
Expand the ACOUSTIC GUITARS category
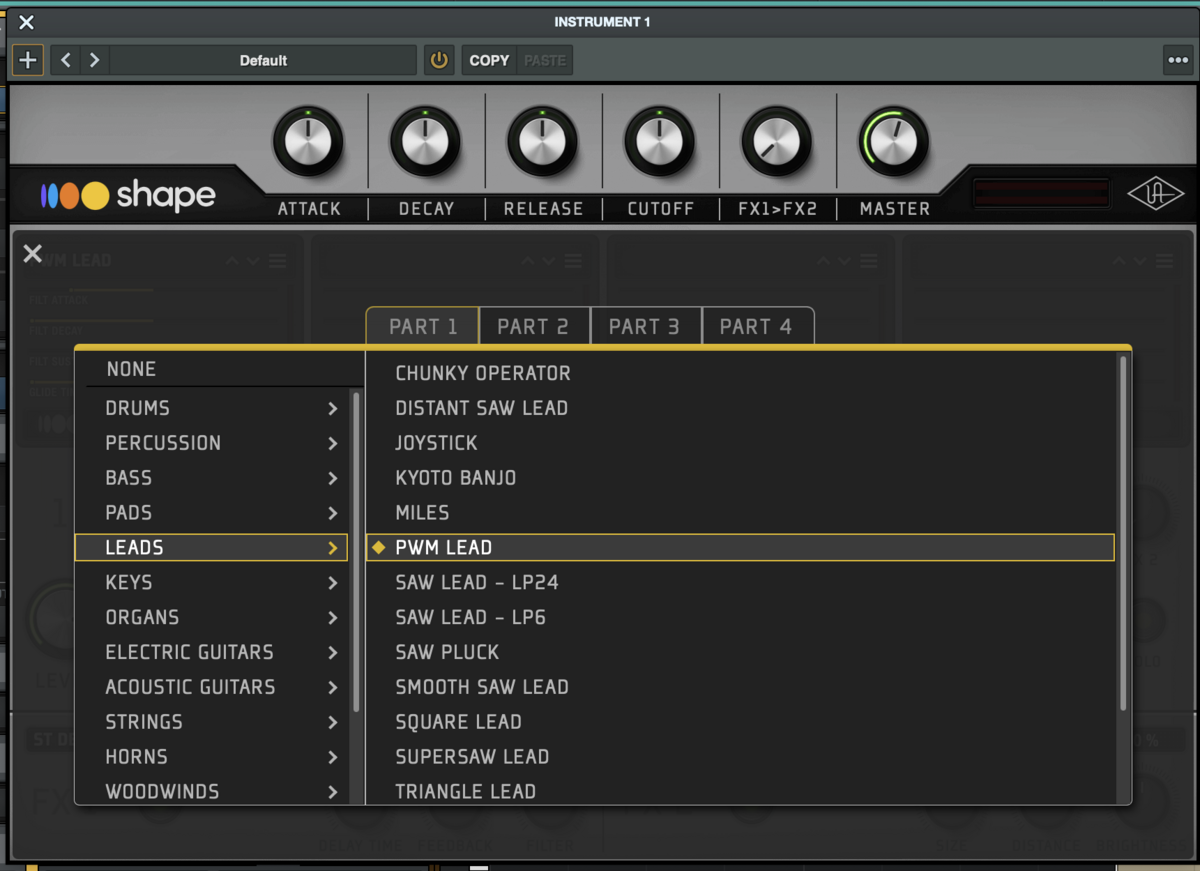coord(212,687)
